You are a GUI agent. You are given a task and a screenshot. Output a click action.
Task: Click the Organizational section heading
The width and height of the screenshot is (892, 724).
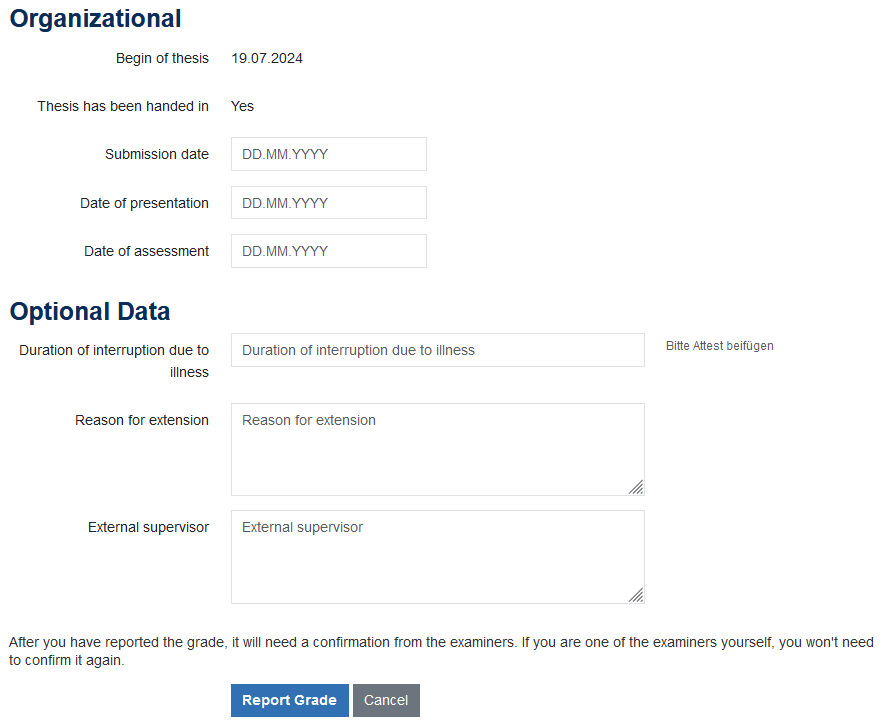tap(96, 18)
